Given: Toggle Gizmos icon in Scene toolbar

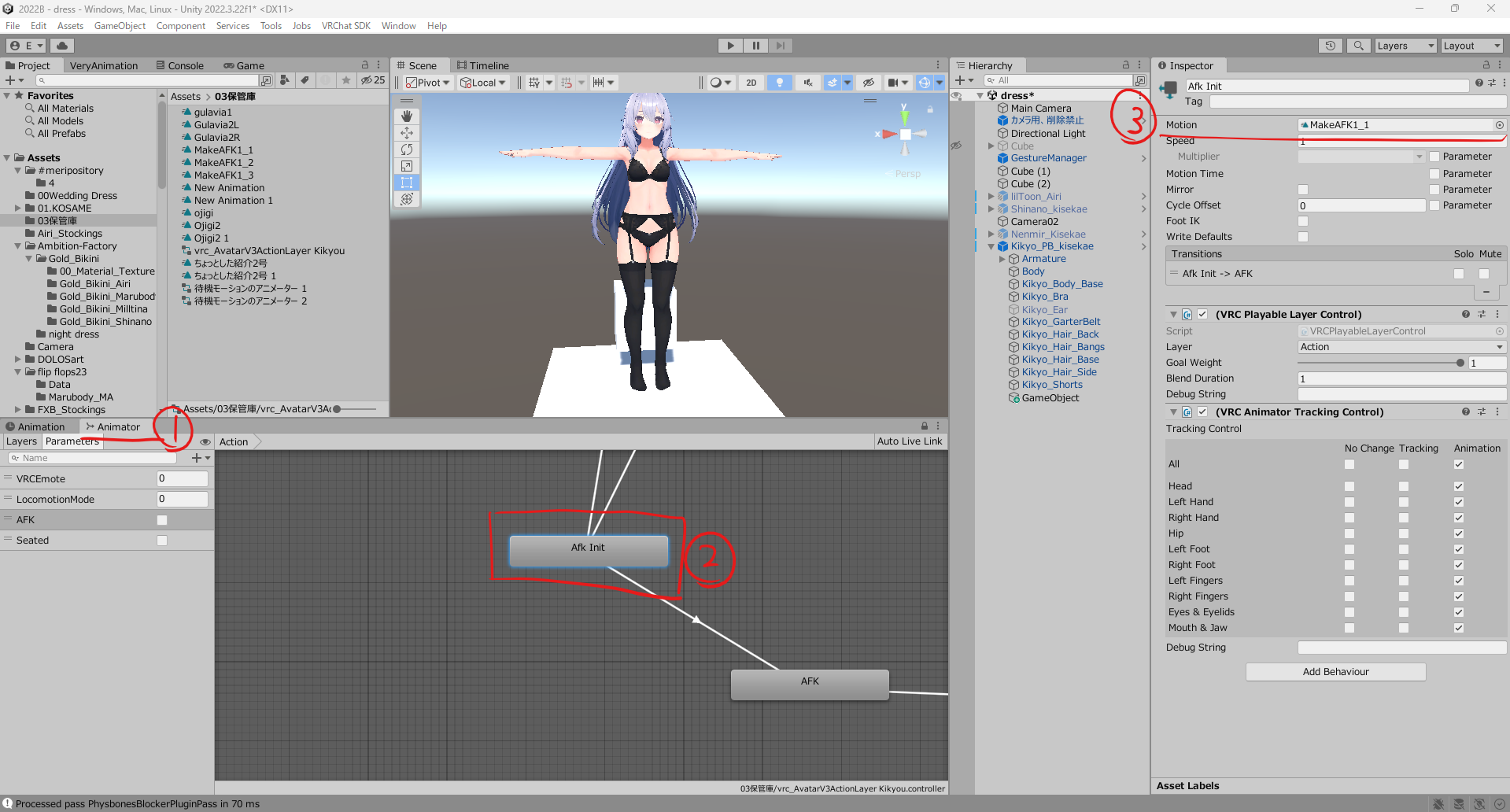Looking at the screenshot, I should 925,83.
